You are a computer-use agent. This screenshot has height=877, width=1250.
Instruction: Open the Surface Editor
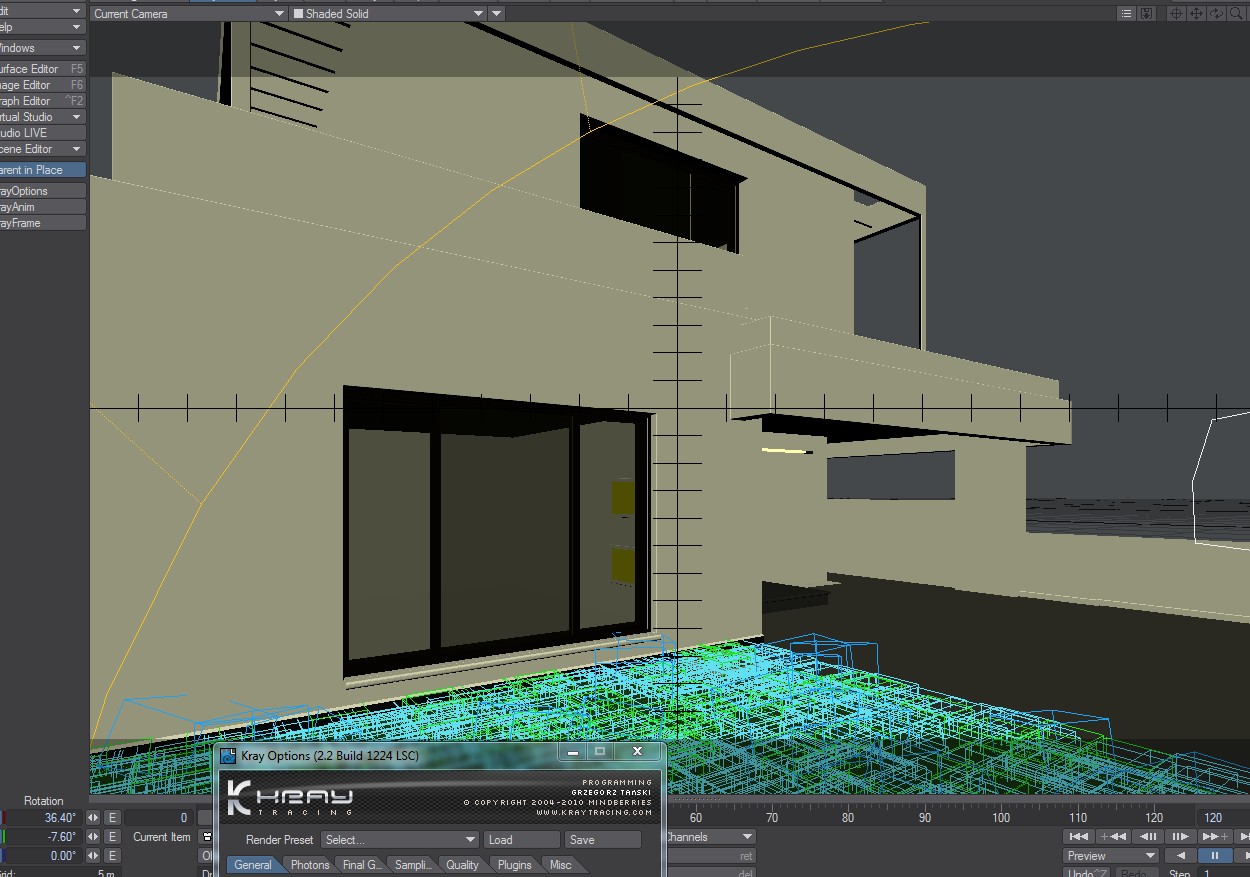[43, 69]
